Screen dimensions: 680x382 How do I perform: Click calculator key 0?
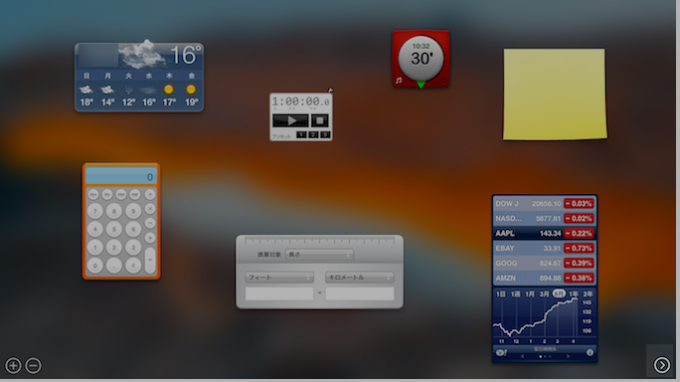pos(95,265)
